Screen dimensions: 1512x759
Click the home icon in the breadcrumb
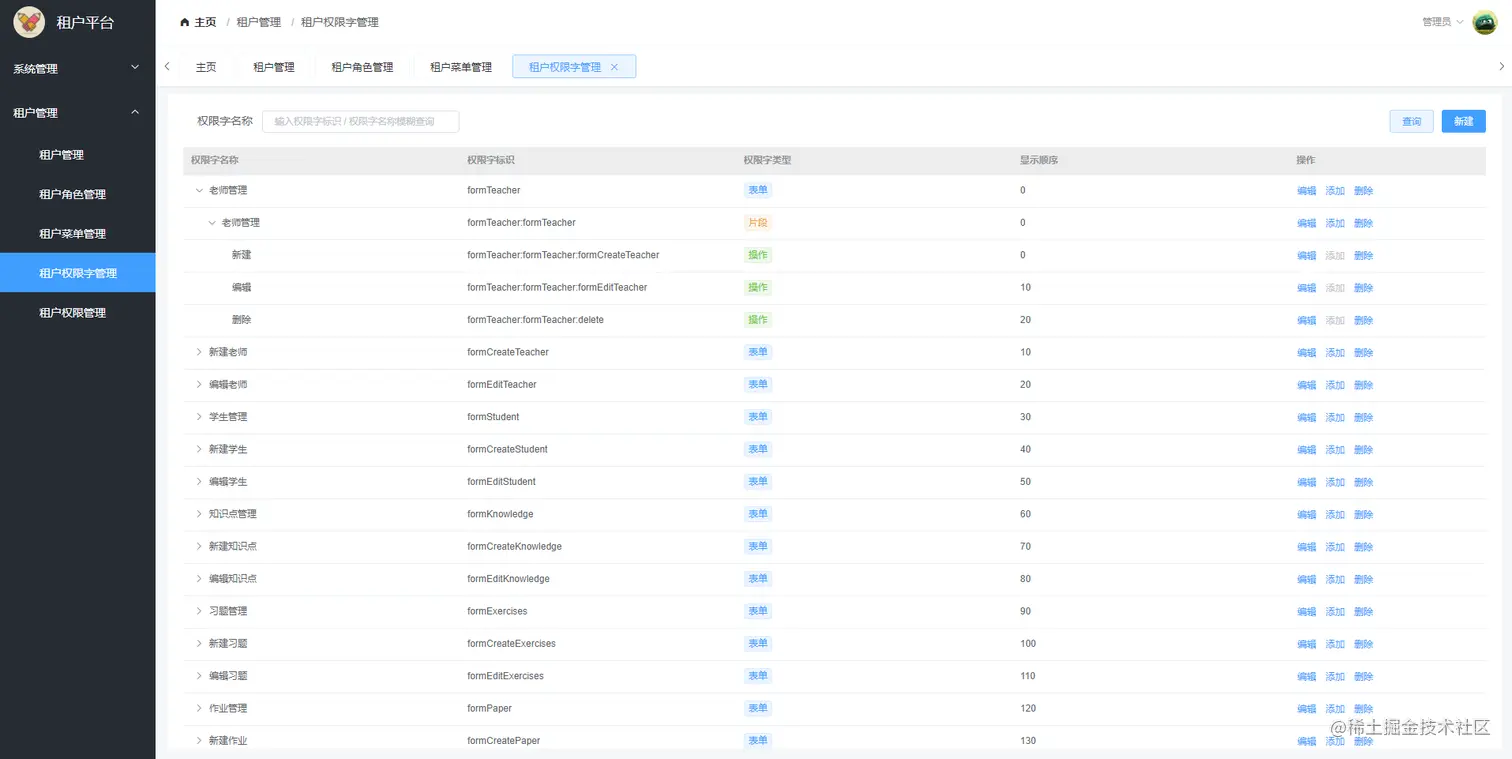pos(184,22)
